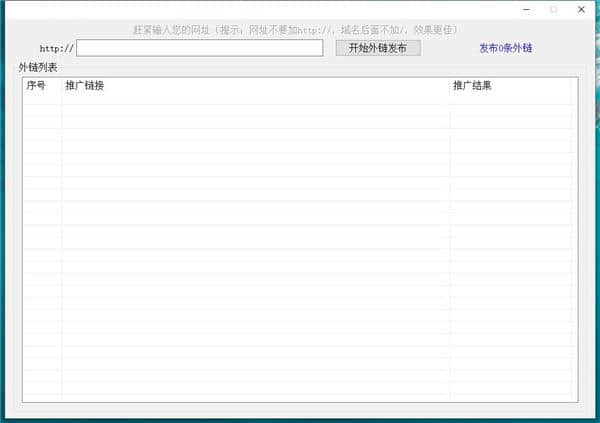
Task: Close the external link publisher window
Action: click(x=581, y=9)
